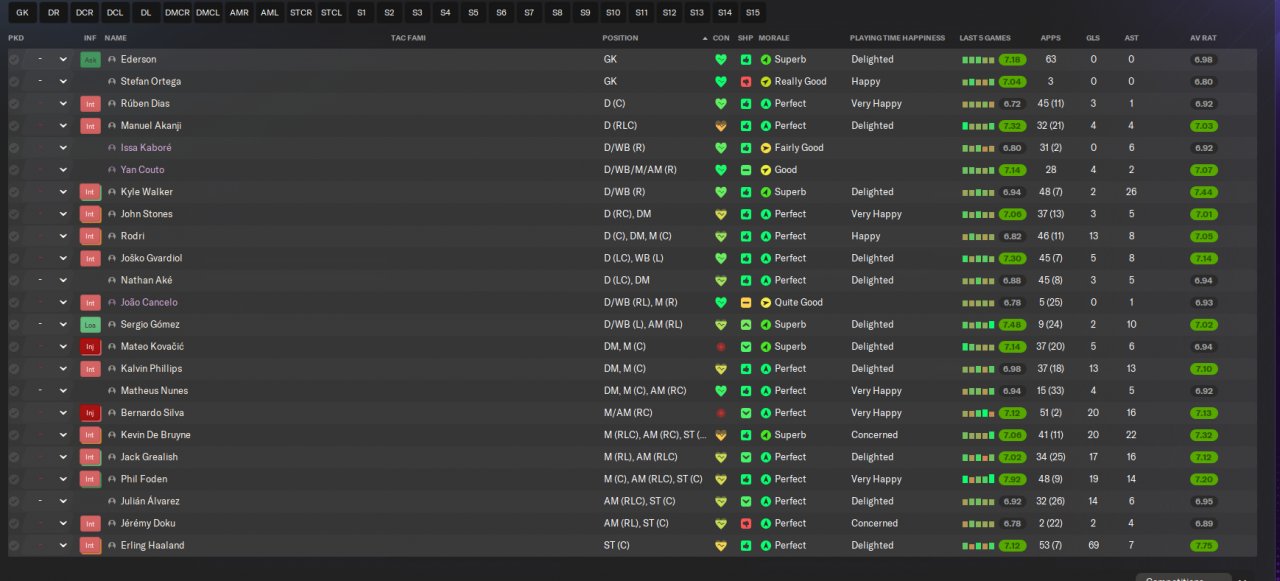
Task: Click player profile icon beside Rodri
Action: pyautogui.click(x=112, y=236)
